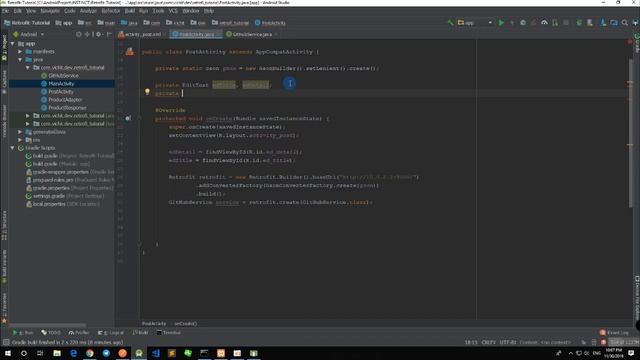Open Chrome from the taskbar
Image resolution: width=640 pixels, height=360 pixels.
90,353
